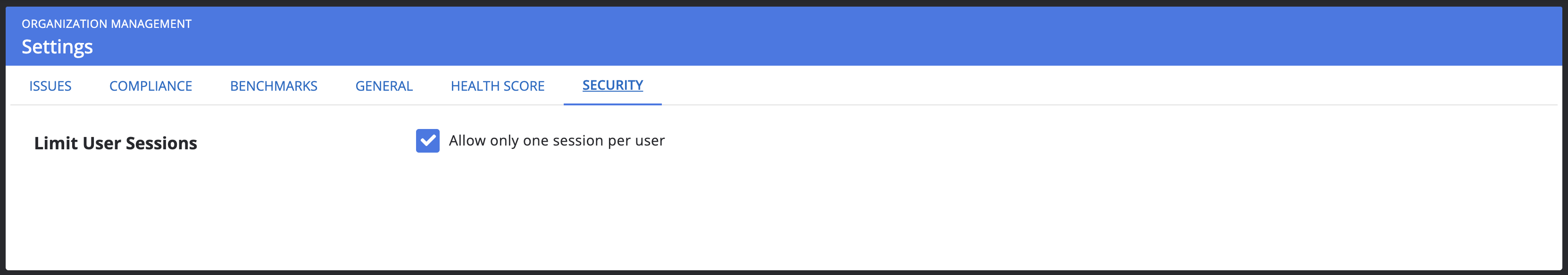Toggle the Limit User Sessions checkbox
Screen dimensions: 1568x275
427,141
